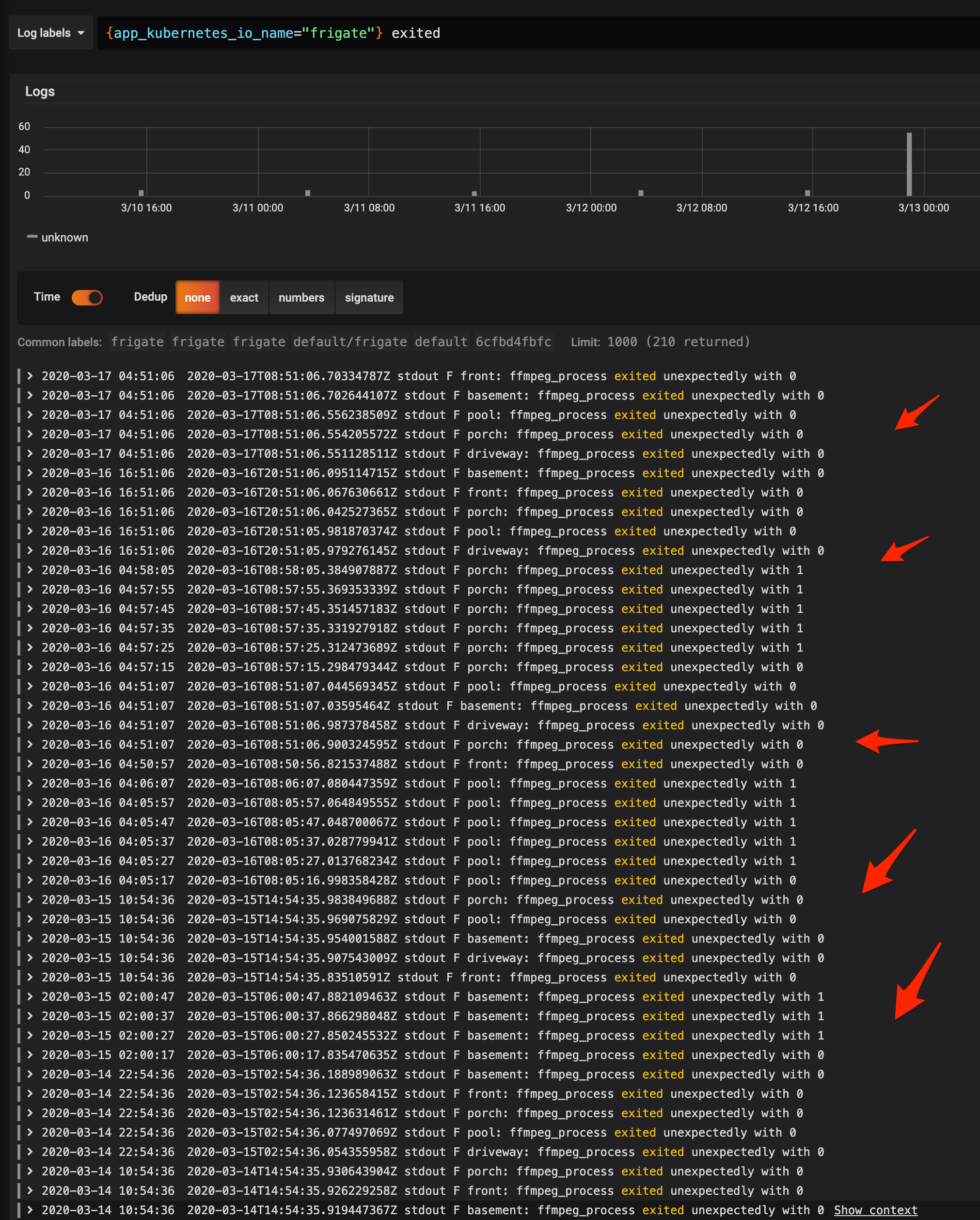Toggle the Time display switch off

point(87,297)
